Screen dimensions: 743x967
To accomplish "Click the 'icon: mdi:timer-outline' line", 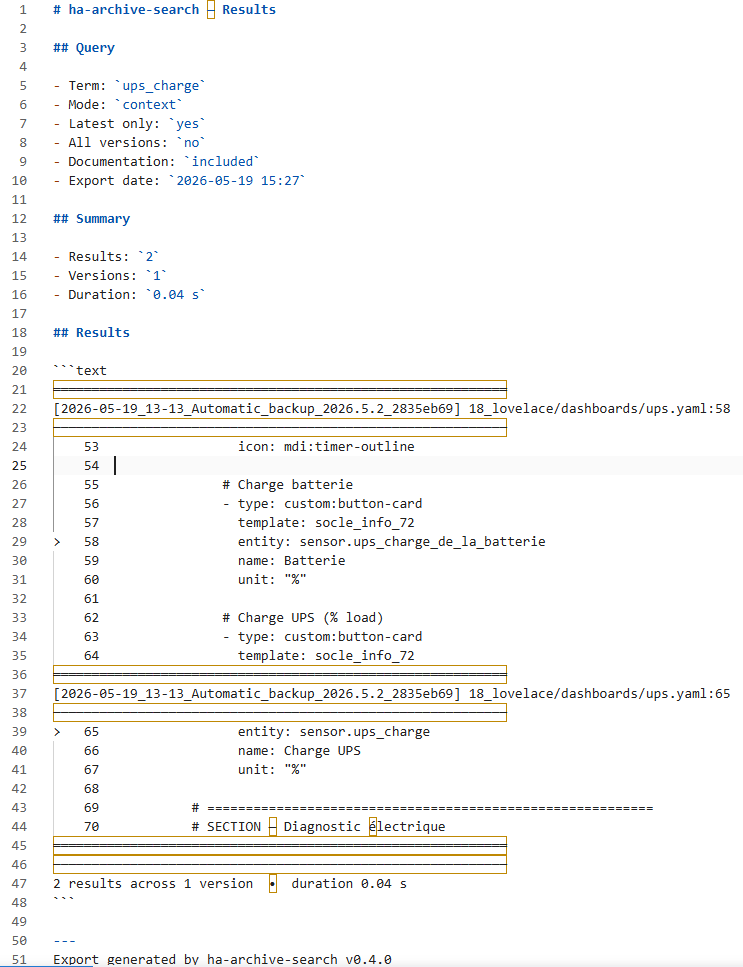I will point(326,447).
